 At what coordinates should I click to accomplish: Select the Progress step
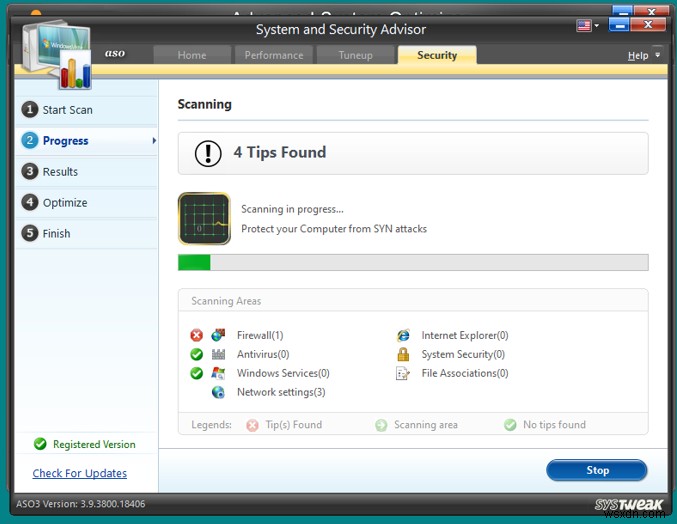point(86,141)
